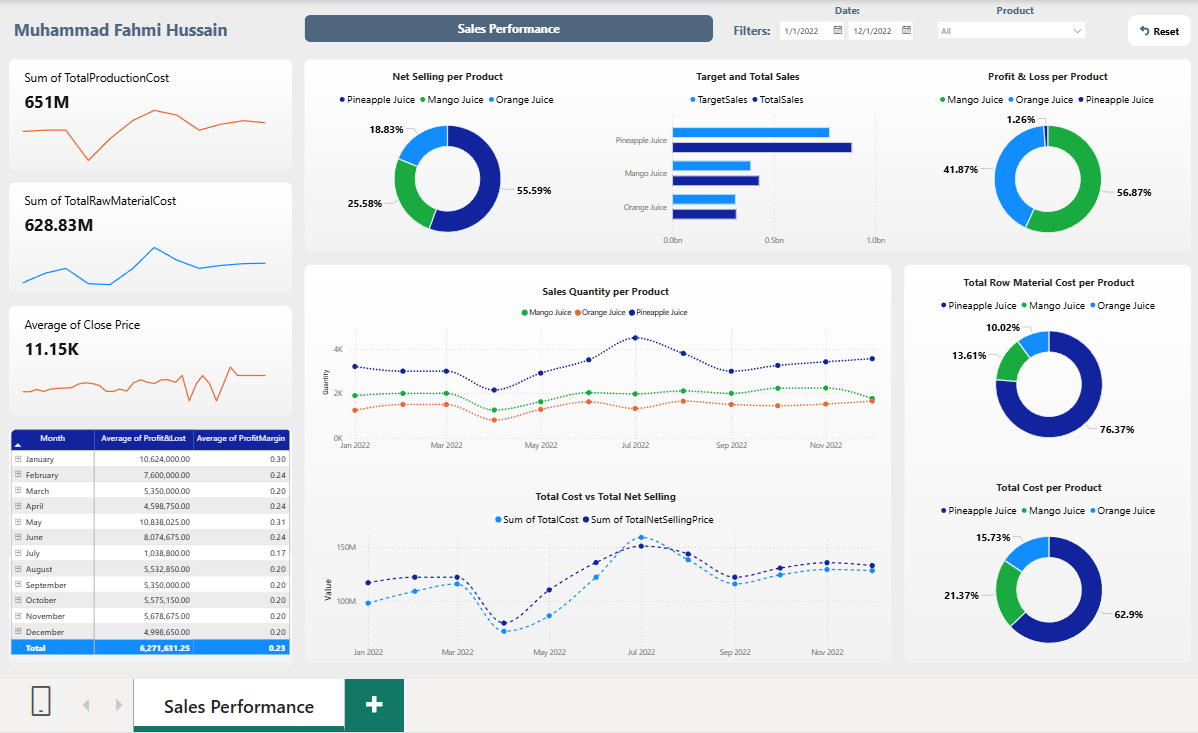Open the end date calendar picker
The width and height of the screenshot is (1198, 733).
[906, 31]
